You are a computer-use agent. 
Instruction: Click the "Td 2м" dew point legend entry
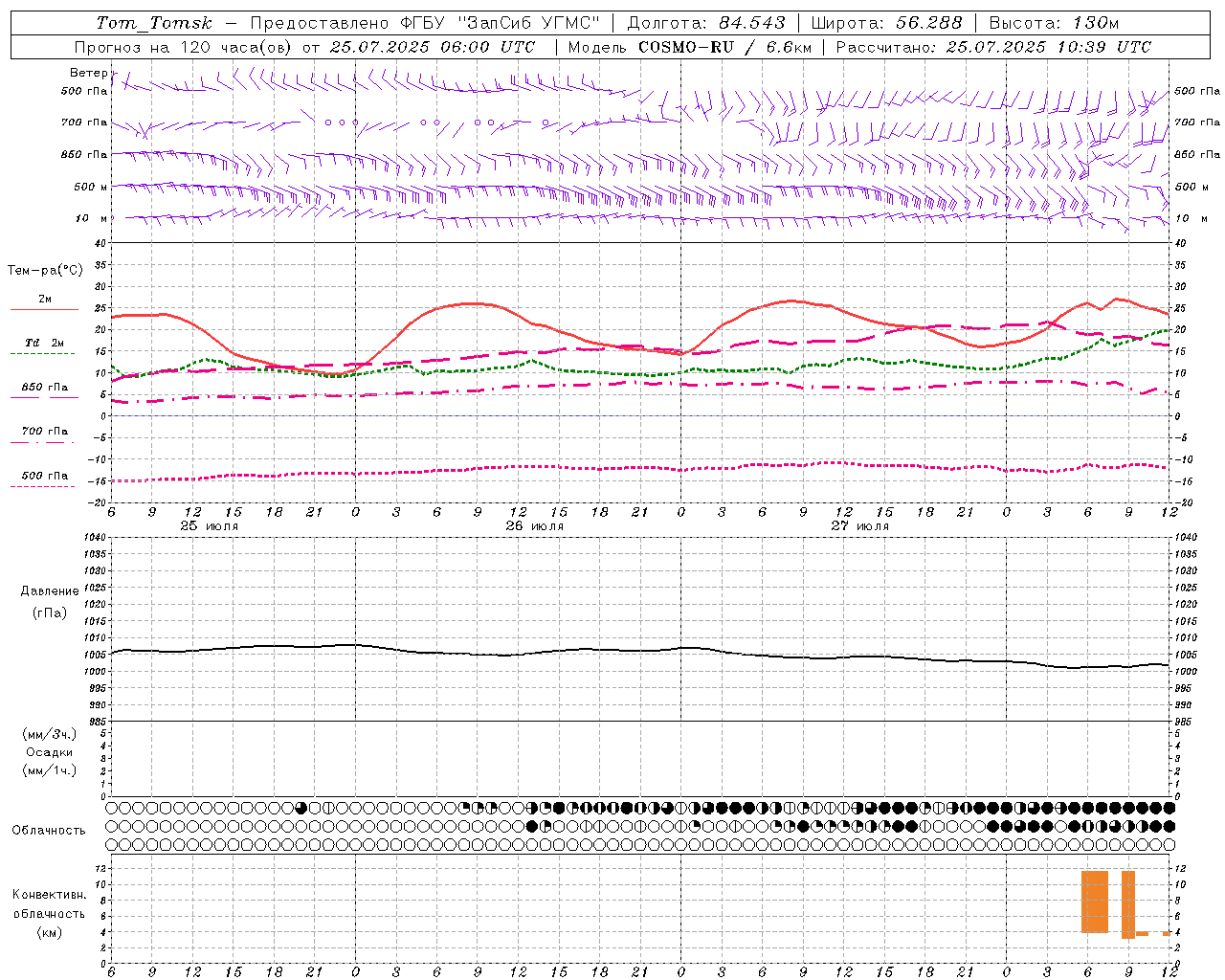(44, 343)
